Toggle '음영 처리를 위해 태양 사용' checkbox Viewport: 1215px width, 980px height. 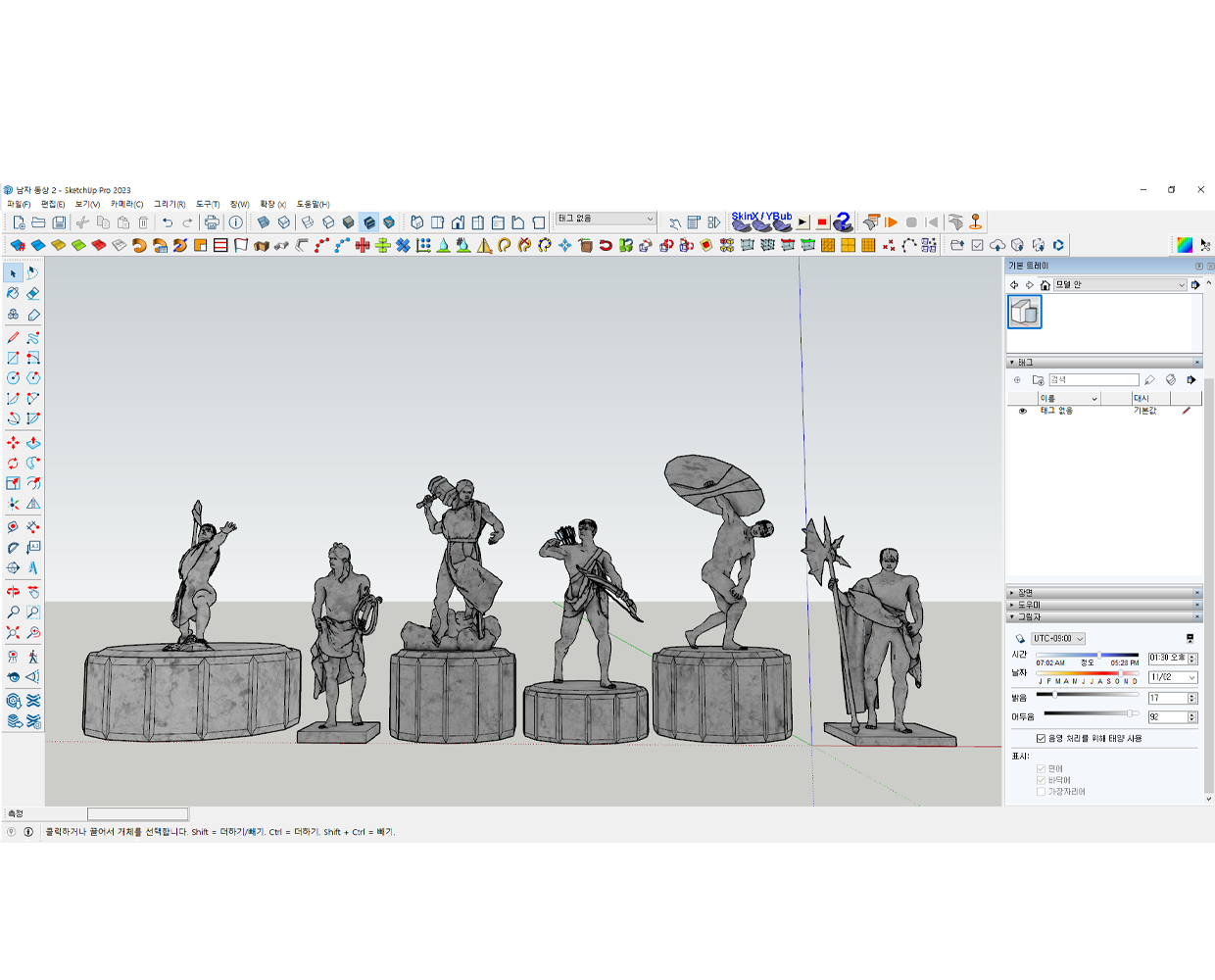coord(1041,739)
